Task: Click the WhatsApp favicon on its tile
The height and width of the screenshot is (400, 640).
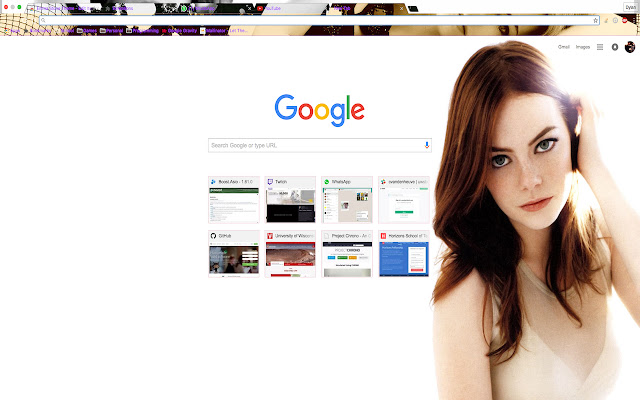Action: pyautogui.click(x=327, y=182)
